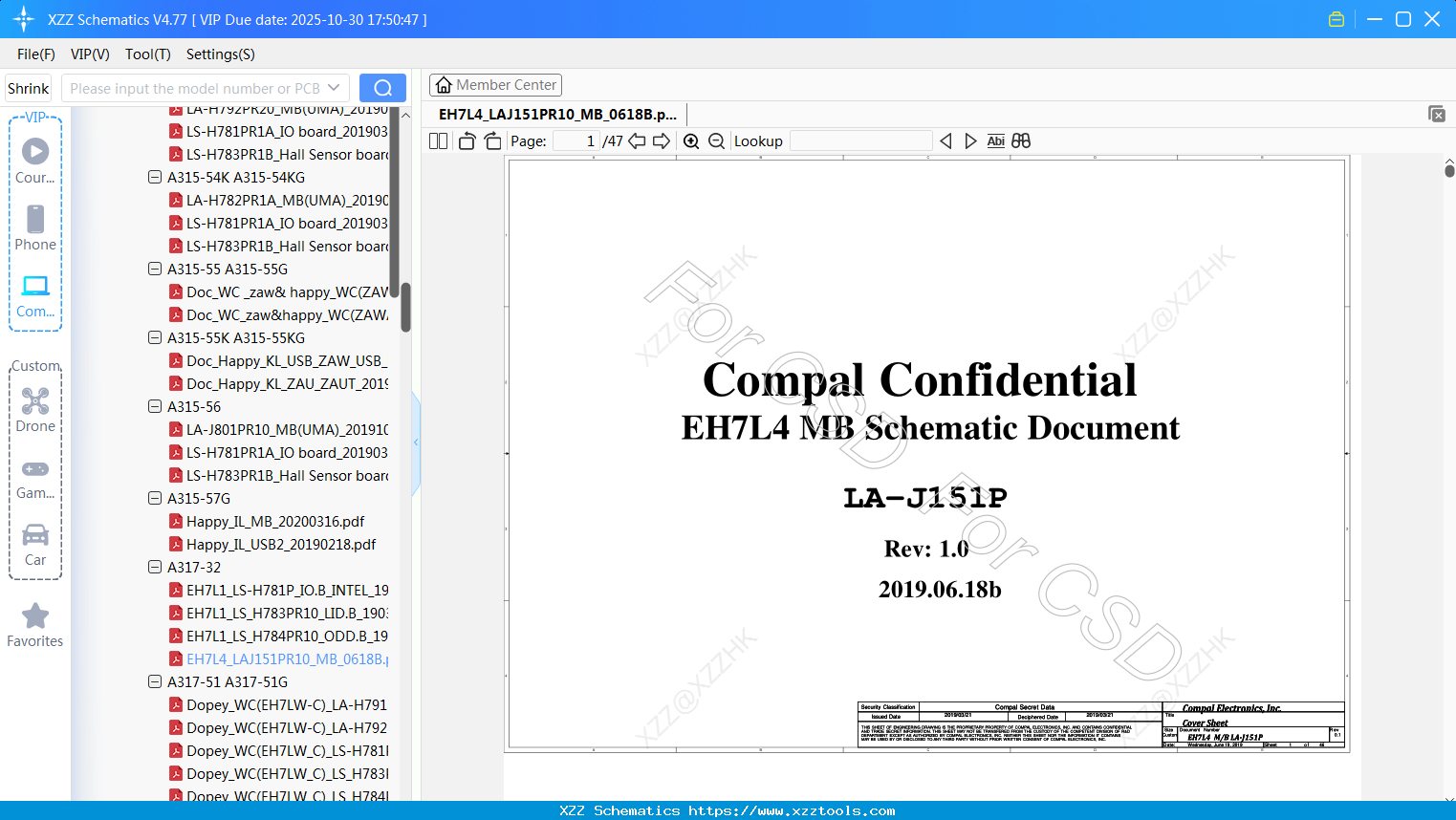Open the Drone category

[x=35, y=410]
